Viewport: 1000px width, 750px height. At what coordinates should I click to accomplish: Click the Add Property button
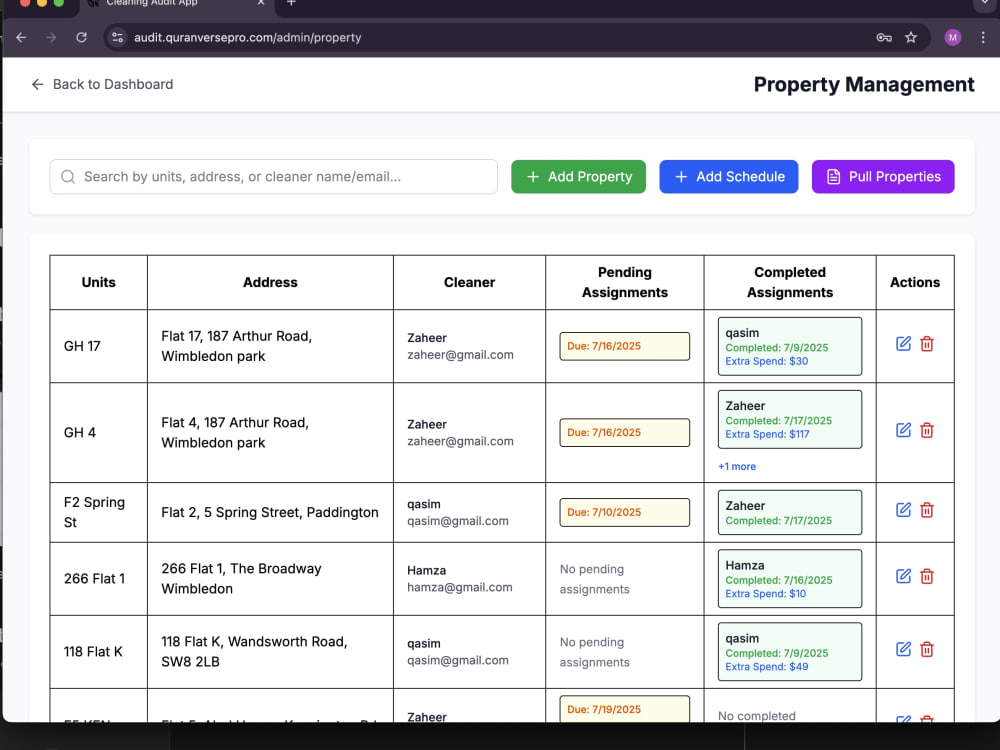tap(578, 177)
